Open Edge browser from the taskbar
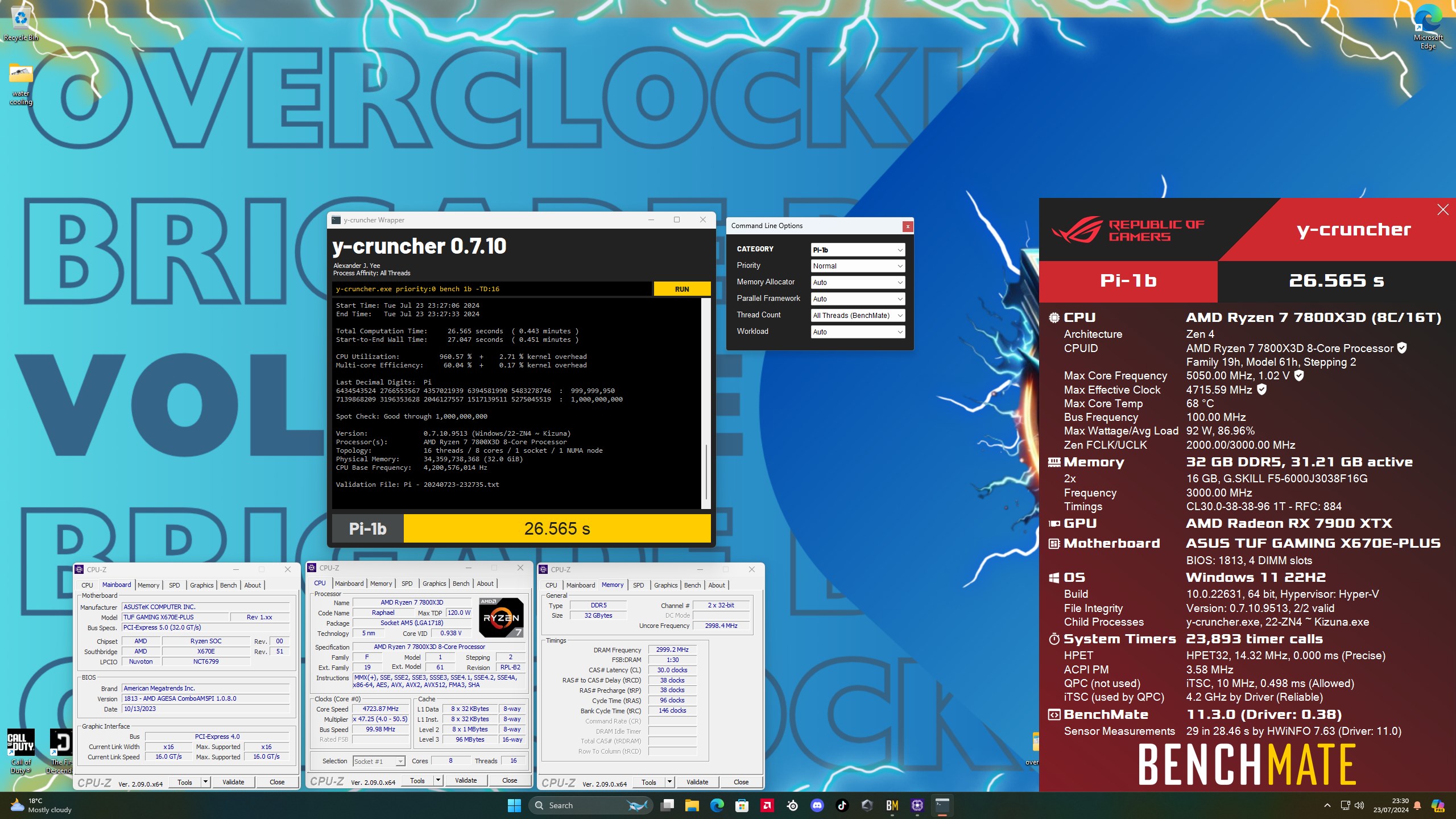Image resolution: width=1456 pixels, height=819 pixels. pyautogui.click(x=717, y=805)
